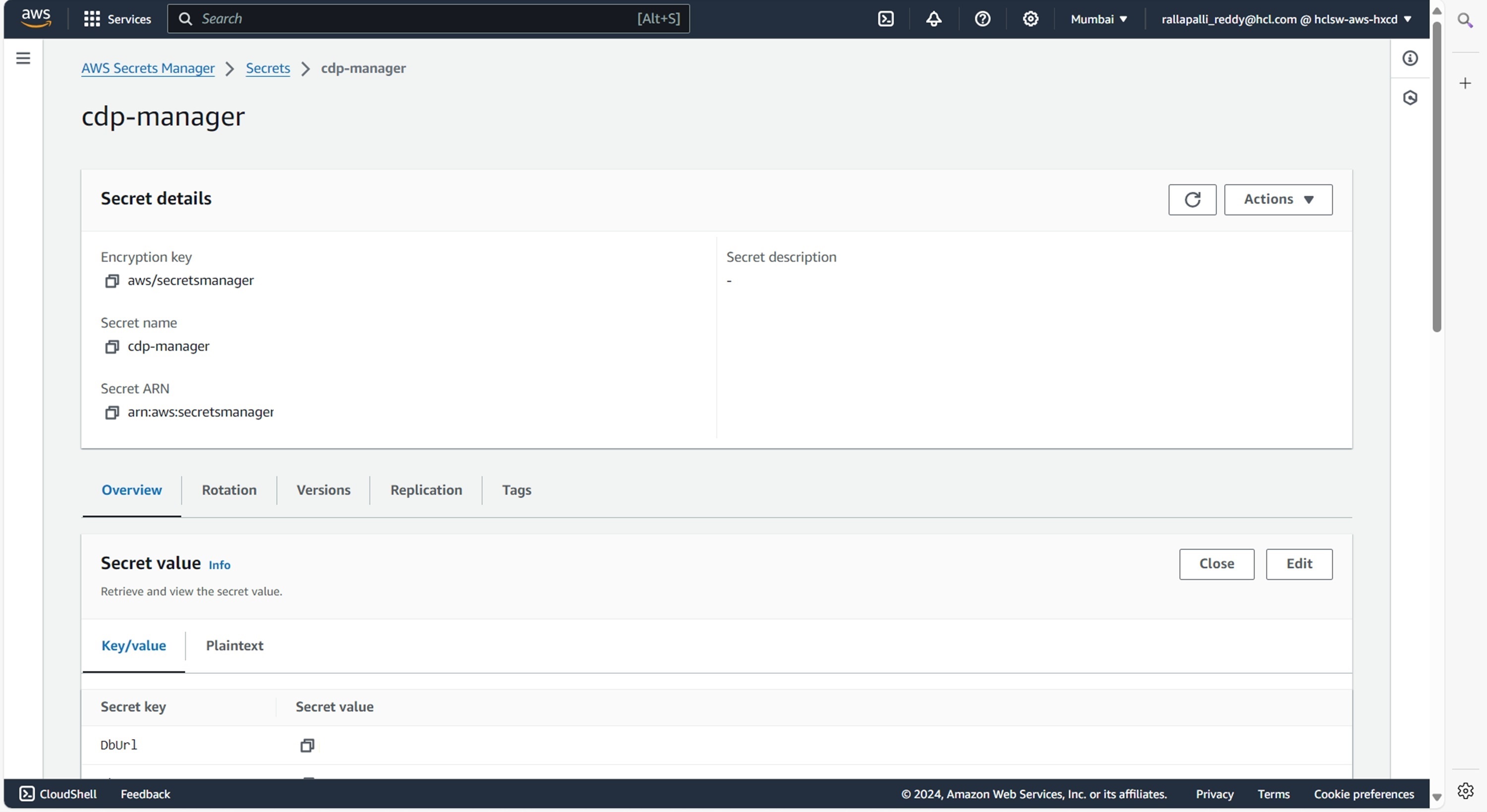The image size is (1487, 812).
Task: Switch to the Rotation tab
Action: [x=229, y=490]
